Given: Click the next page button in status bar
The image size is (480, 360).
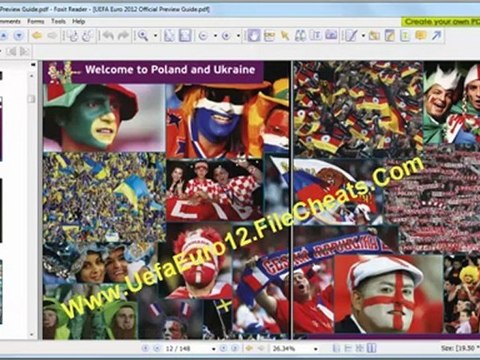Looking at the screenshot, I should 223,348.
